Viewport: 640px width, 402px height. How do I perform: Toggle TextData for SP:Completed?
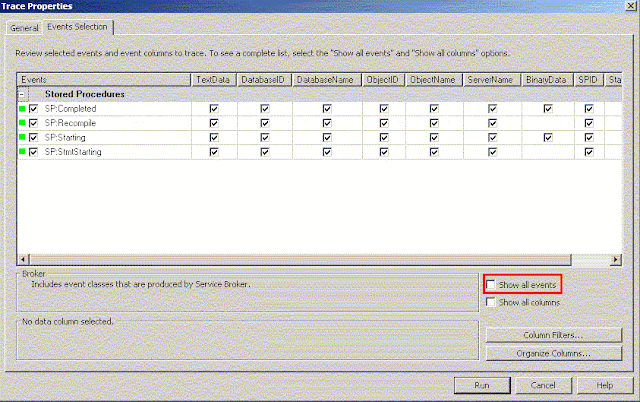[214, 109]
